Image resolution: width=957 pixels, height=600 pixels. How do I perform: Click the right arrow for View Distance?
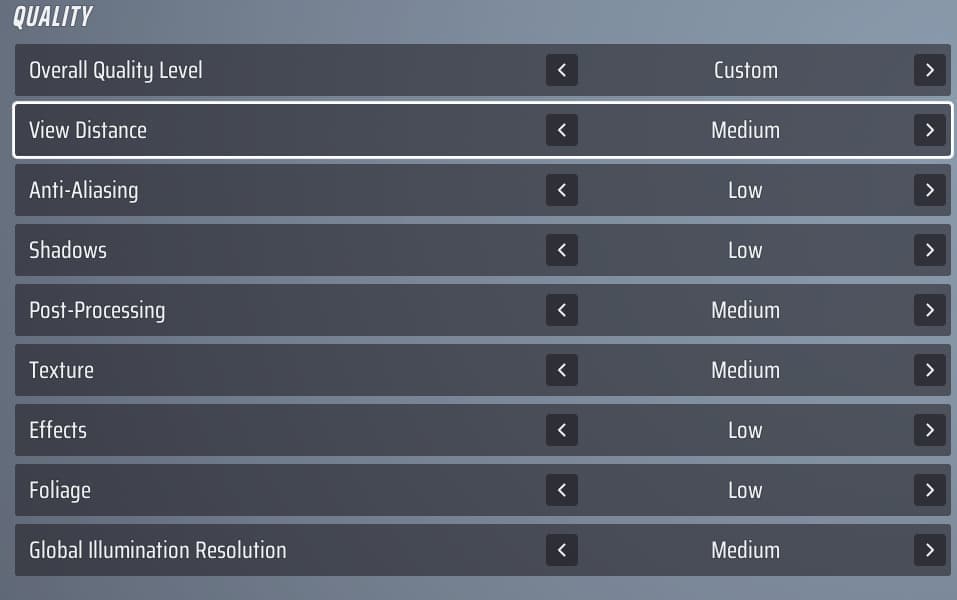tap(929, 130)
